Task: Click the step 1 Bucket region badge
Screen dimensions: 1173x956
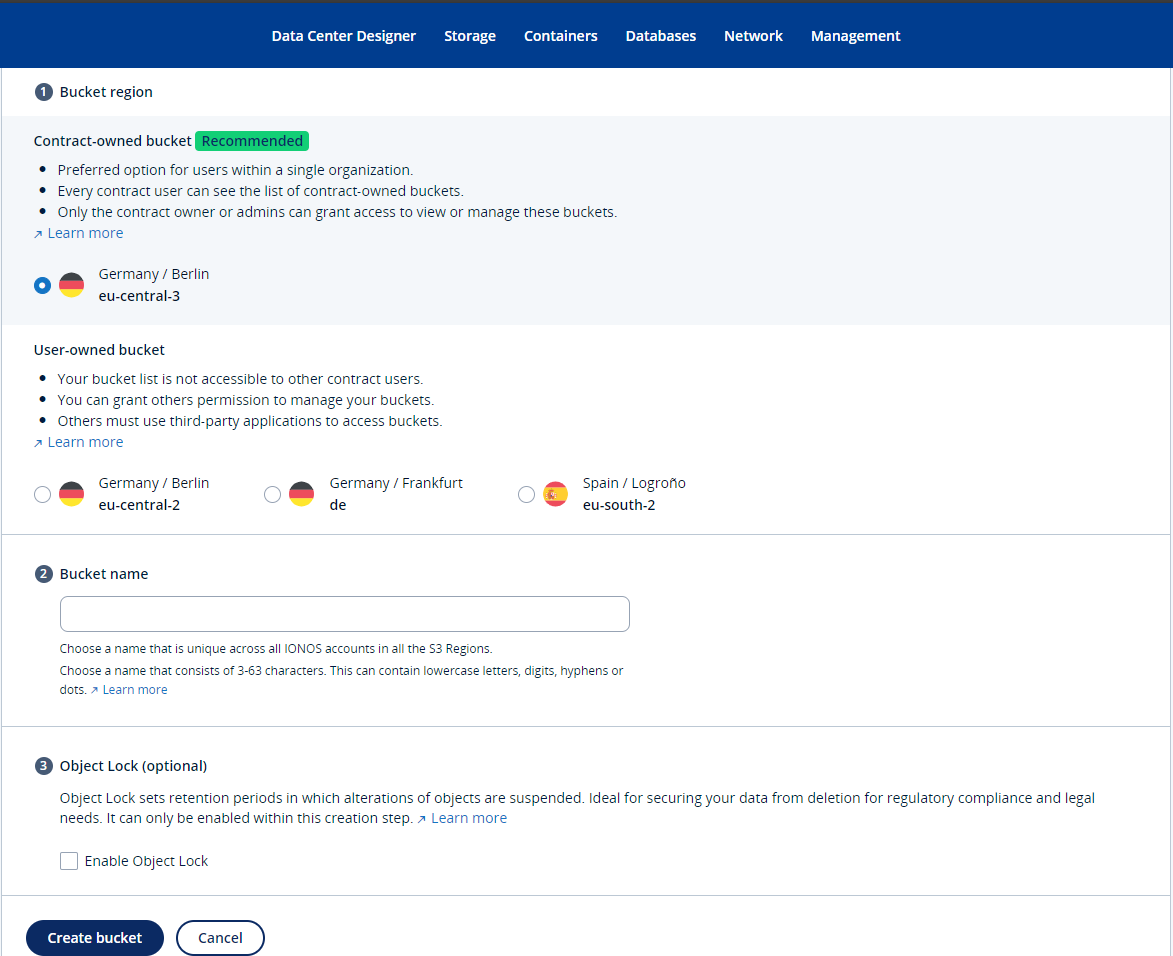Action: pos(43,91)
